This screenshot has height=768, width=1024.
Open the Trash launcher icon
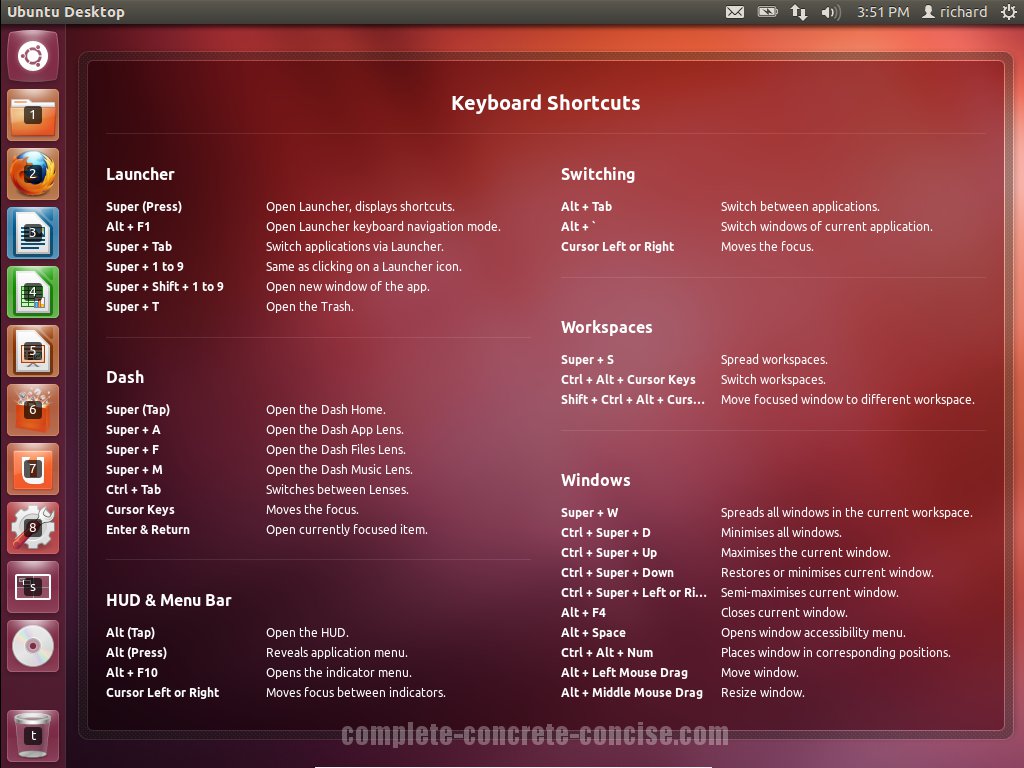33,736
